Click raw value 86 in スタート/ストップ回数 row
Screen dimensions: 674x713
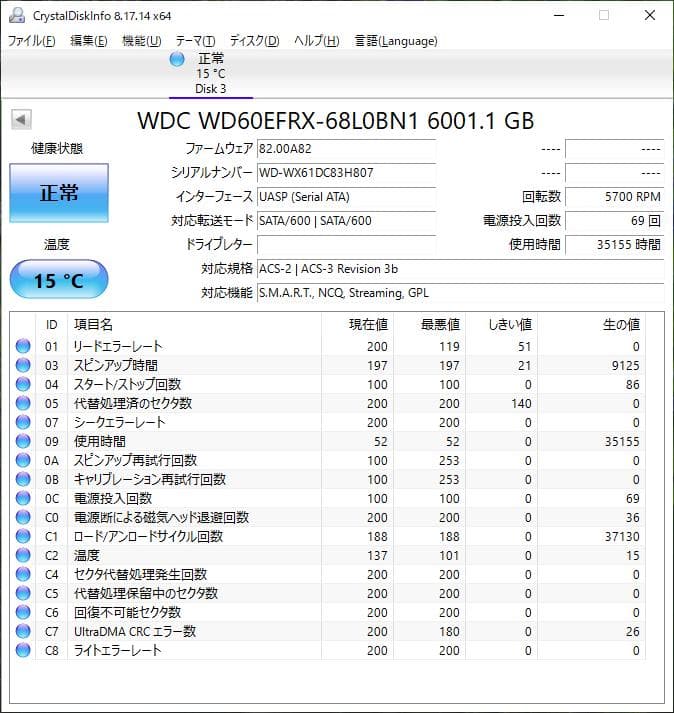coord(633,385)
